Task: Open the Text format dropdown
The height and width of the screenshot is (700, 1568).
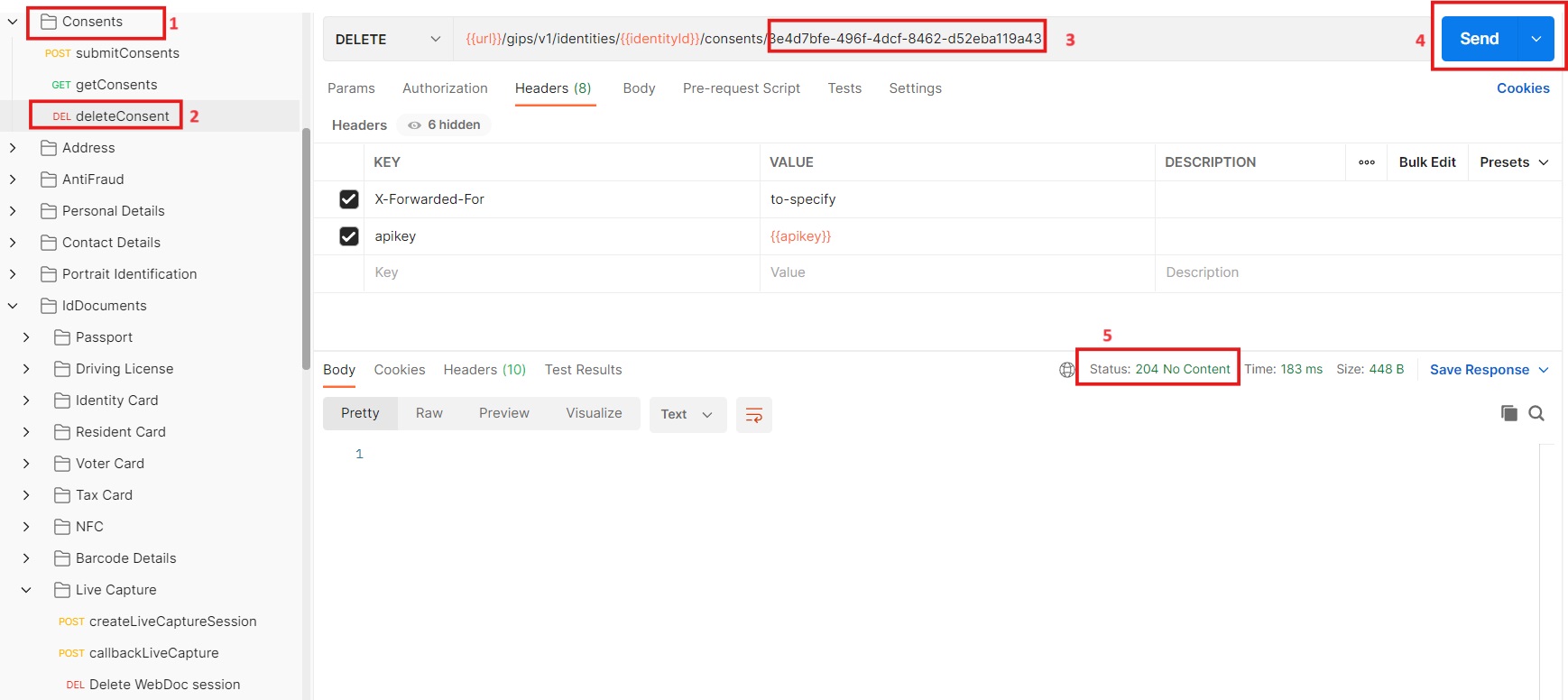Action: (687, 415)
